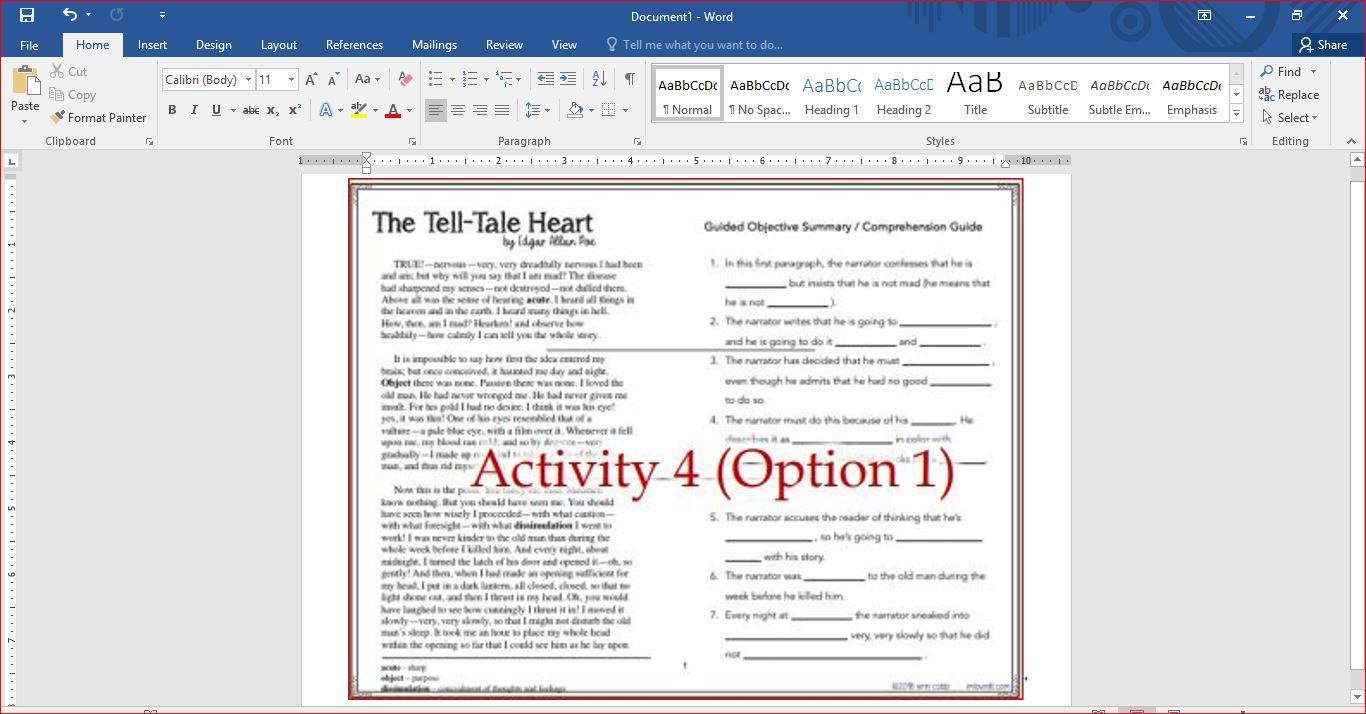Expand the Styles gallery More arrow
The height and width of the screenshot is (714, 1366).
[1236, 113]
